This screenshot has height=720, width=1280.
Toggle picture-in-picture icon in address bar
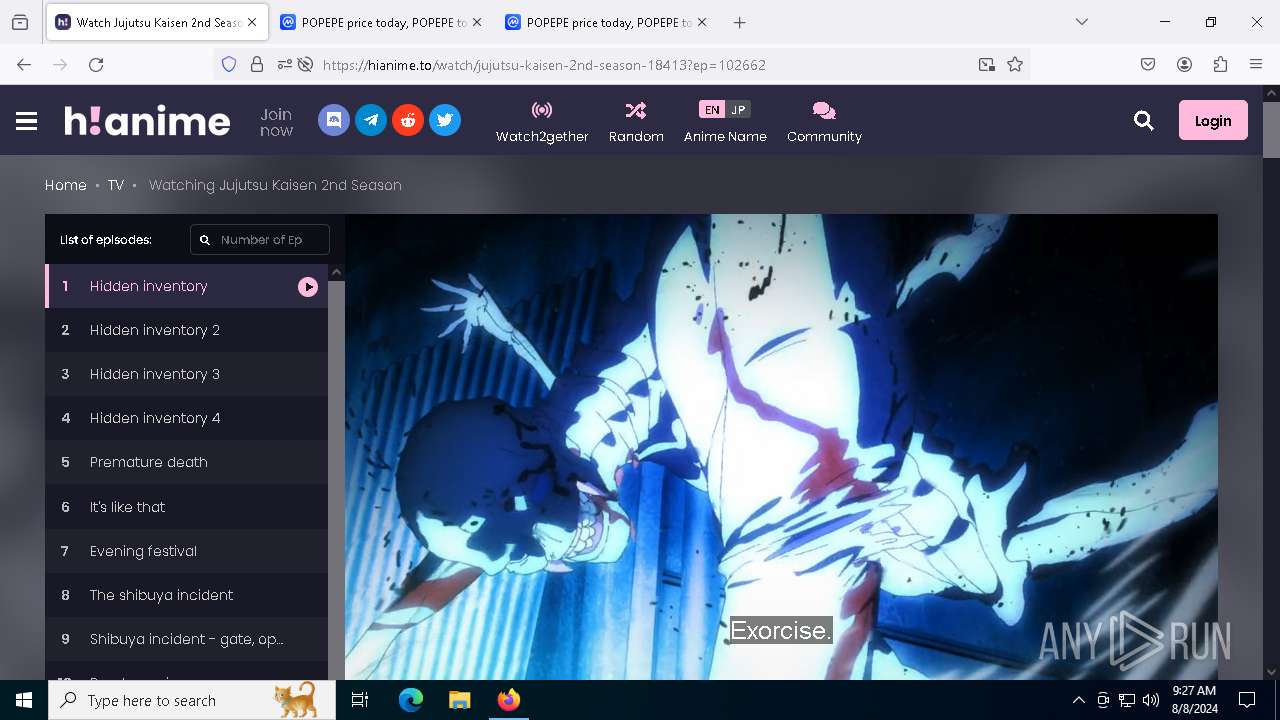(x=987, y=64)
